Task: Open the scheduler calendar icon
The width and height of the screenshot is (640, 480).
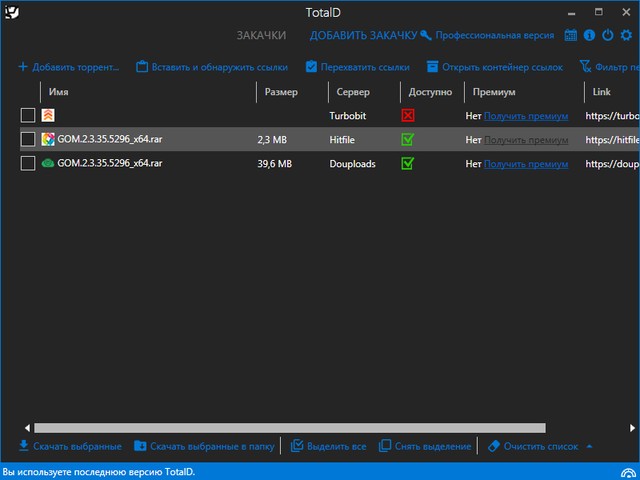Action: (571, 35)
